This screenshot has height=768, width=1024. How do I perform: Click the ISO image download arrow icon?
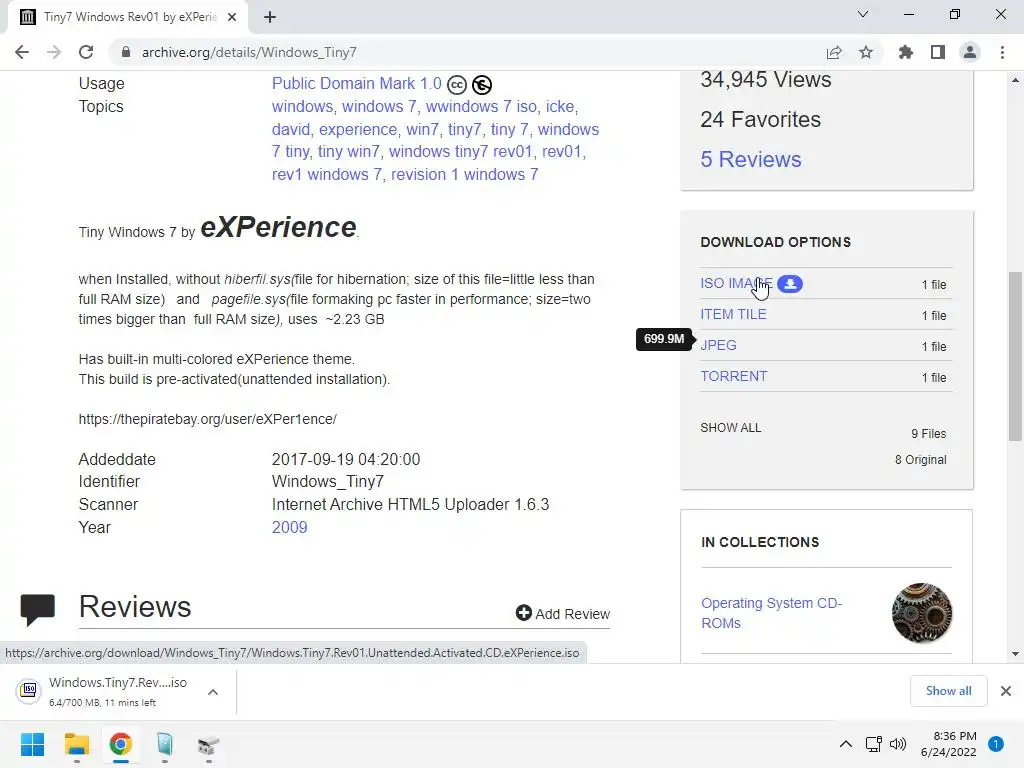click(x=790, y=284)
